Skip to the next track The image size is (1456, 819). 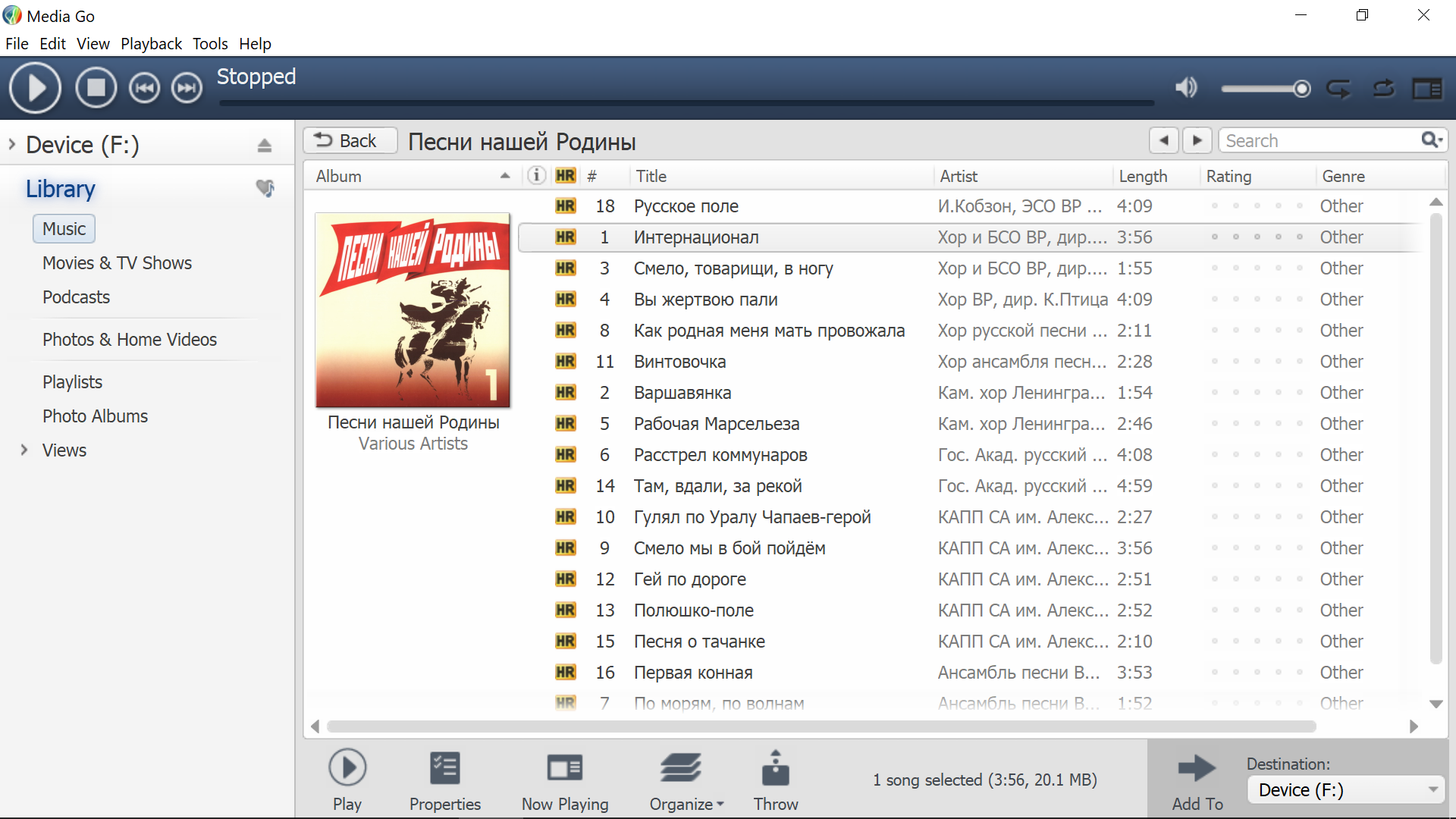187,89
